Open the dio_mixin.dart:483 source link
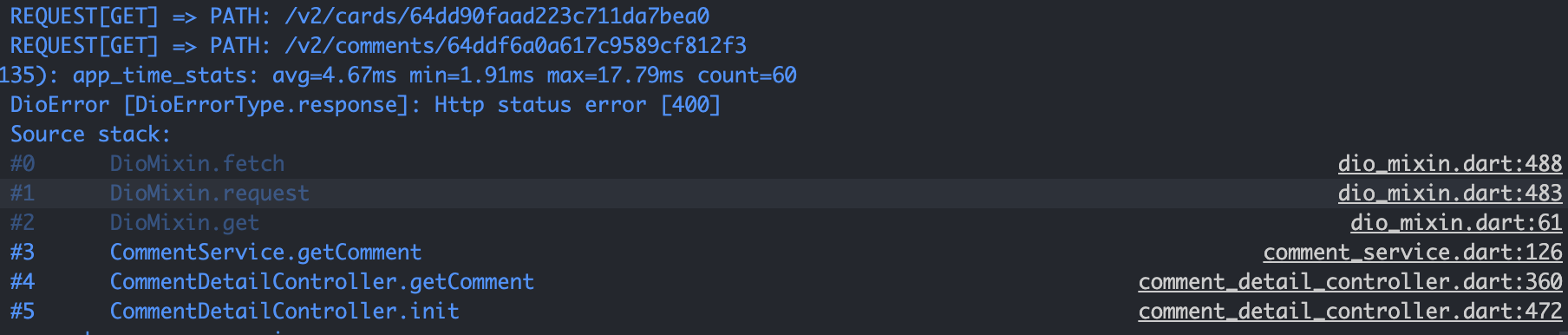This screenshot has width=1568, height=335. click(1450, 193)
